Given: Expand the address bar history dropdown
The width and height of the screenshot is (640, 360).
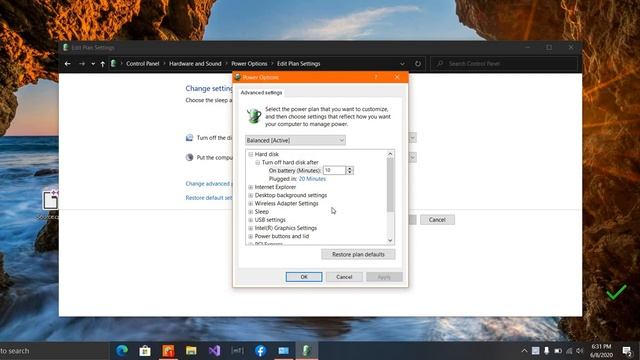Looking at the screenshot, I should click(402, 64).
